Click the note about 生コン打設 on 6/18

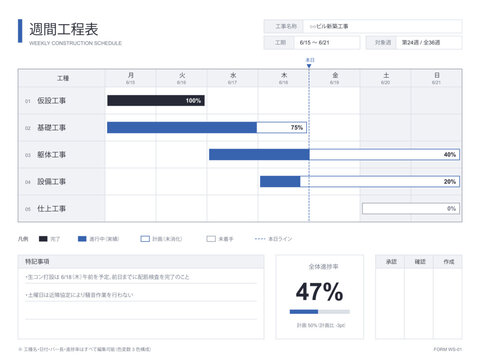(x=107, y=277)
